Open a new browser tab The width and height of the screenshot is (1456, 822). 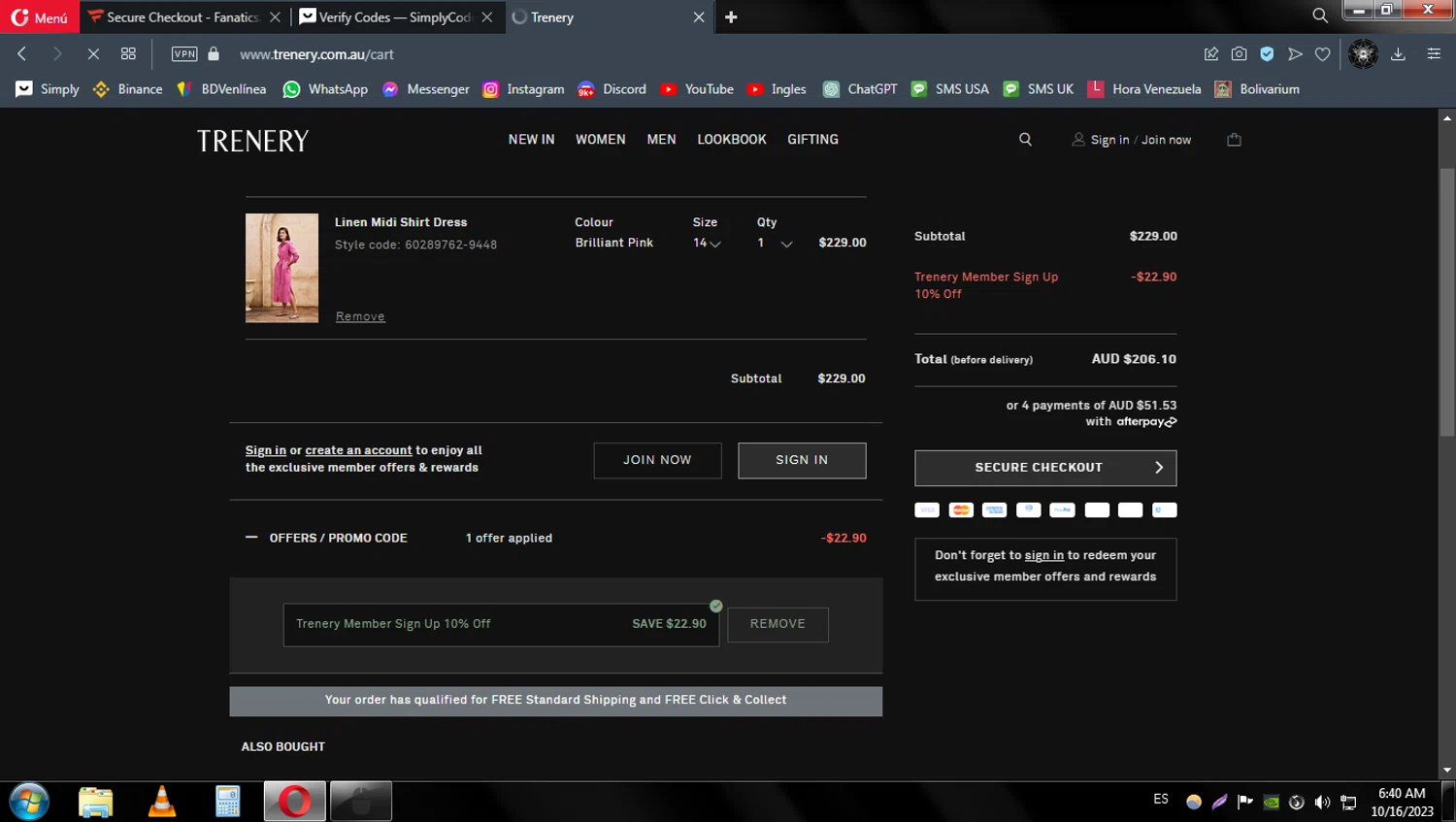click(731, 17)
